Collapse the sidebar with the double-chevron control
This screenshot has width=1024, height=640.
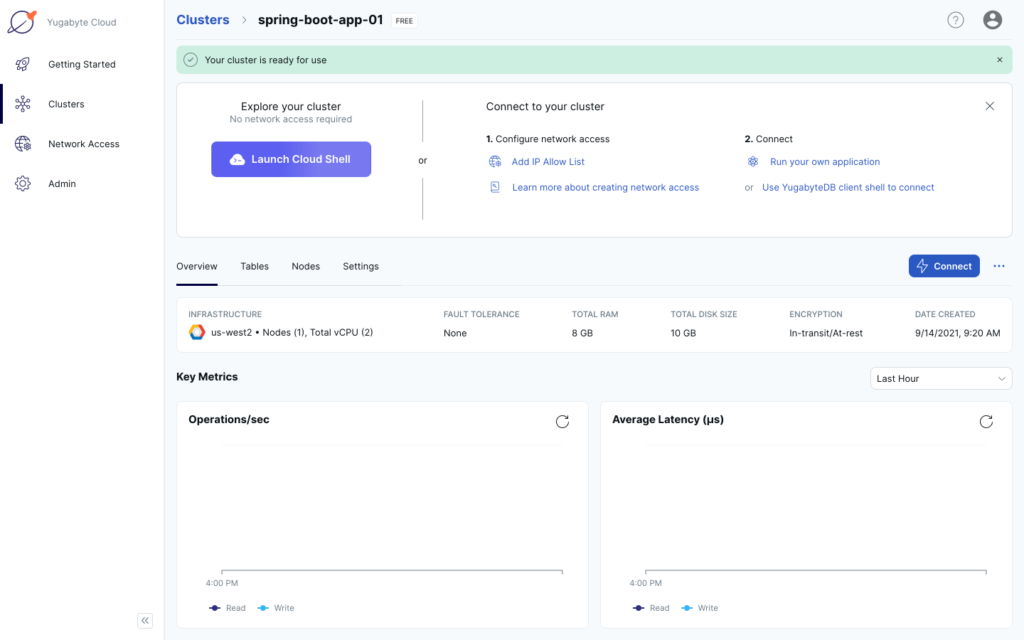pyautogui.click(x=144, y=620)
